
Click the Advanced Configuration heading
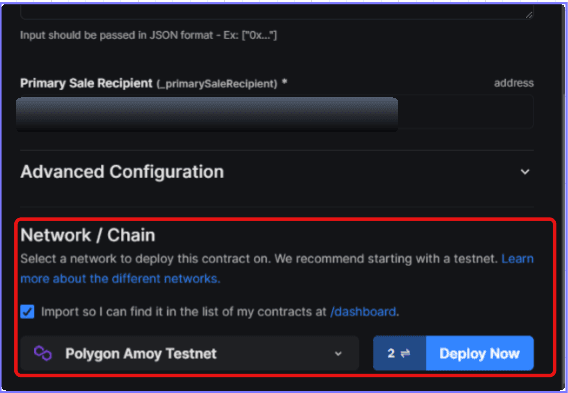tap(122, 172)
